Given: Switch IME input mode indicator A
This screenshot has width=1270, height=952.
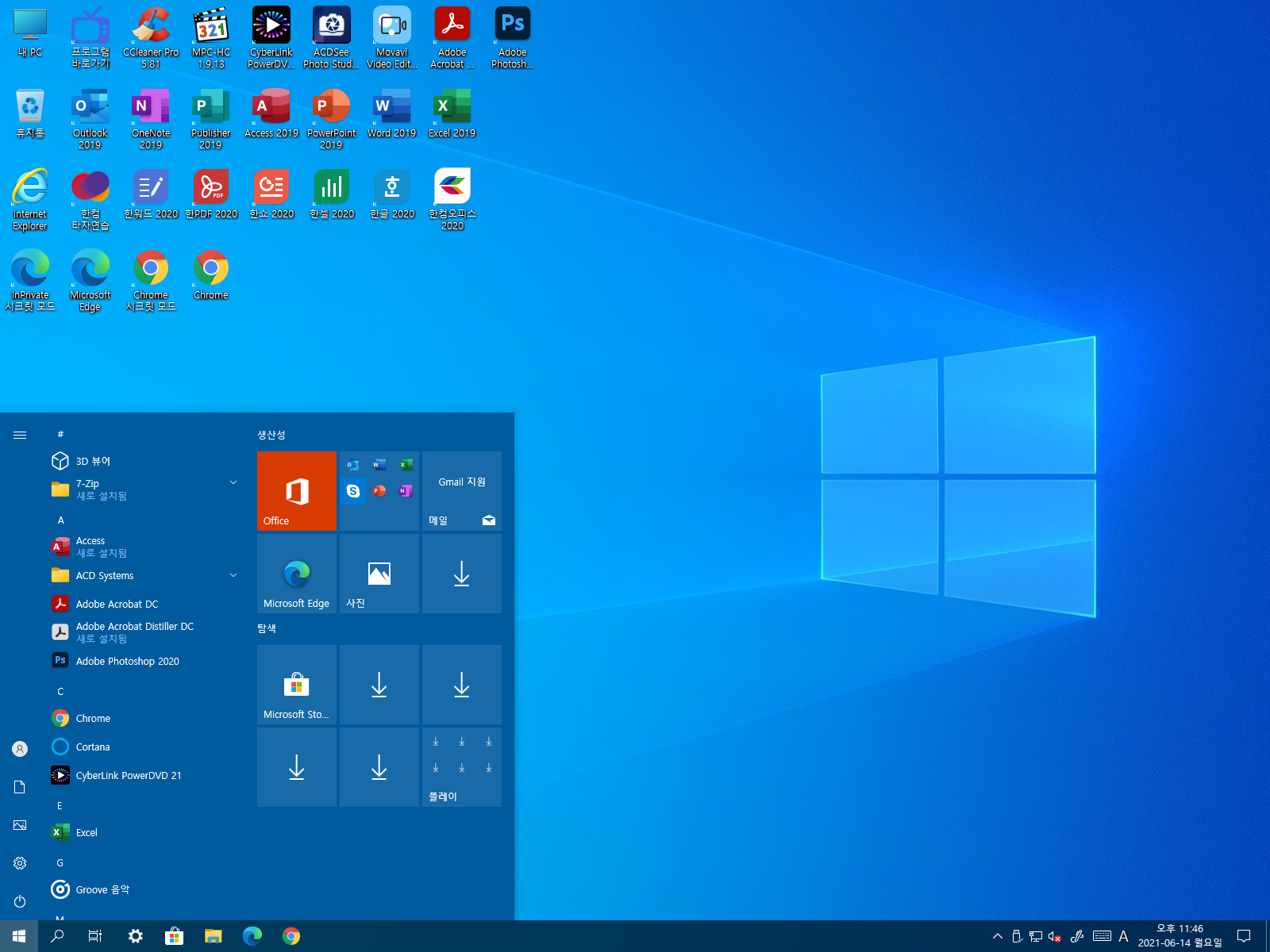Looking at the screenshot, I should [1123, 936].
